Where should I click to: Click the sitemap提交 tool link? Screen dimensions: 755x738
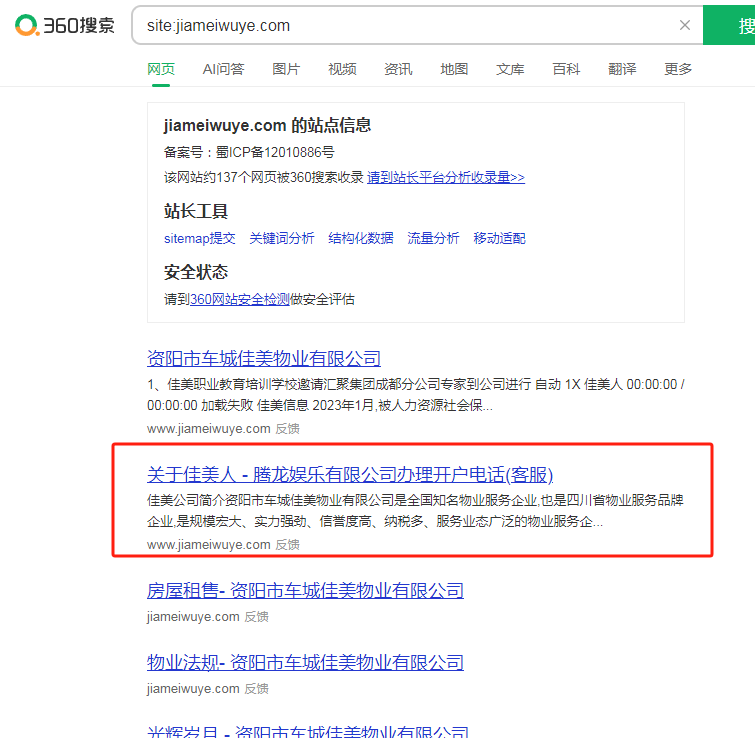tap(200, 238)
